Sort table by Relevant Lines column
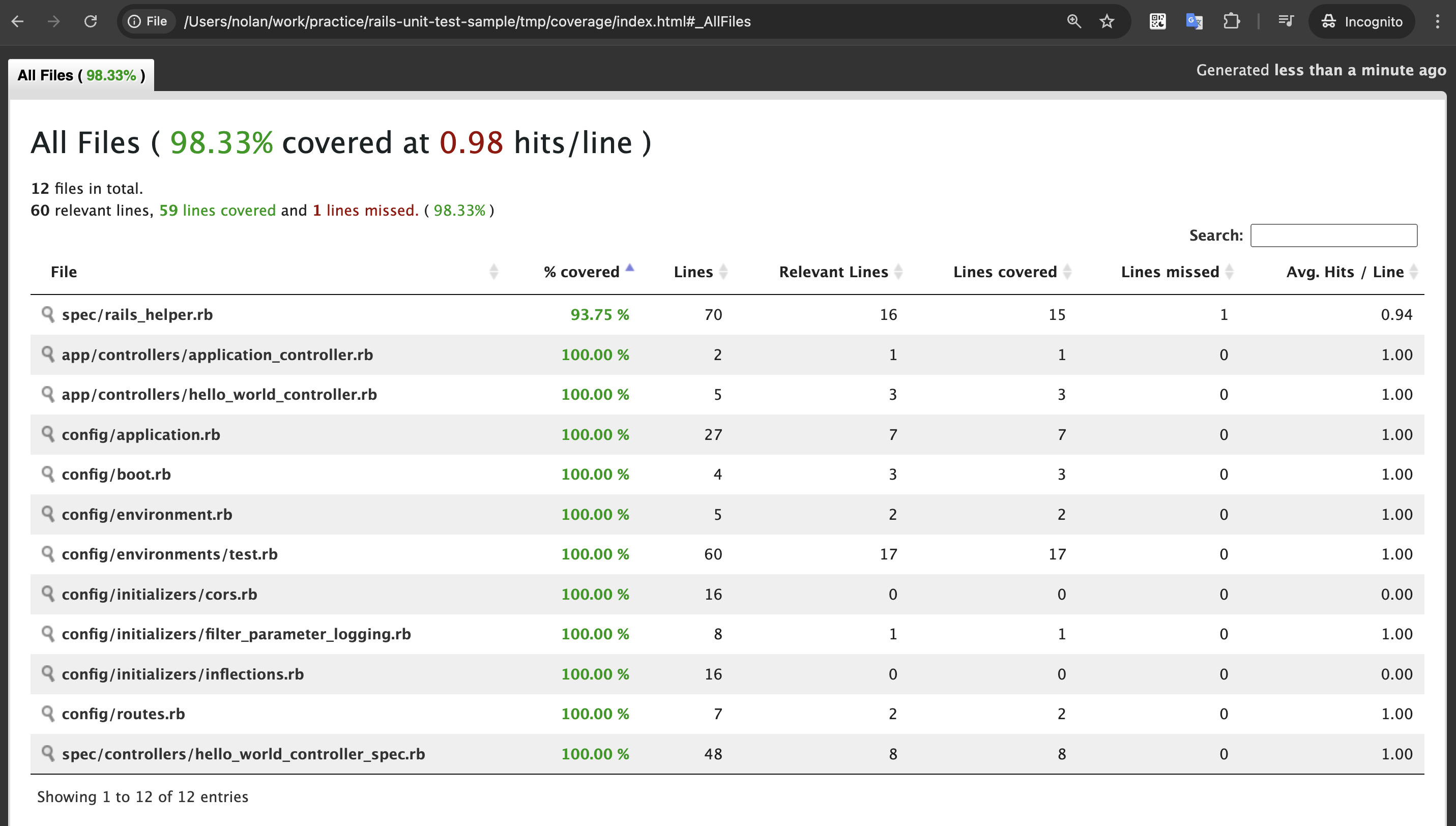 (833, 272)
